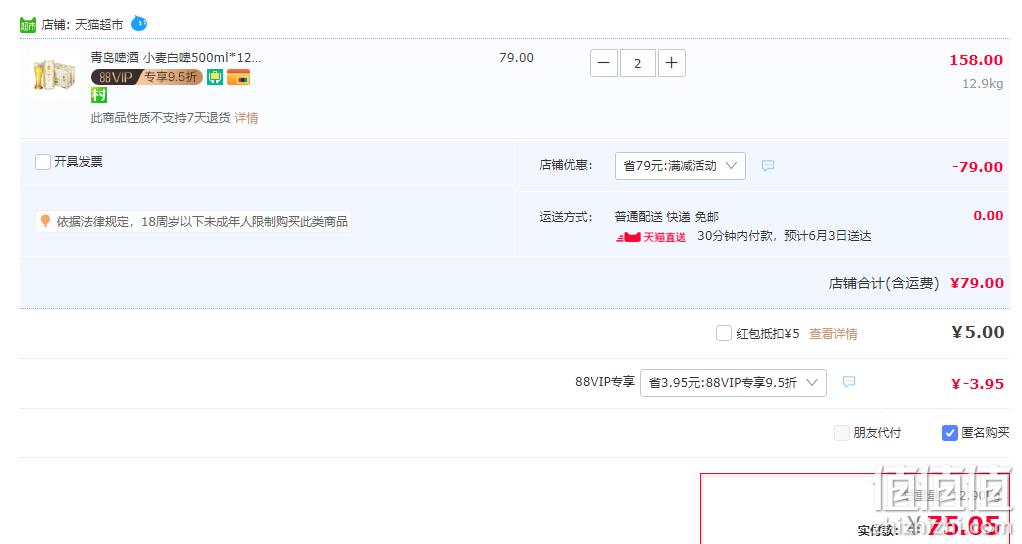The image size is (1022, 544).
Task: Click the unit price 79.00
Action: tap(516, 58)
